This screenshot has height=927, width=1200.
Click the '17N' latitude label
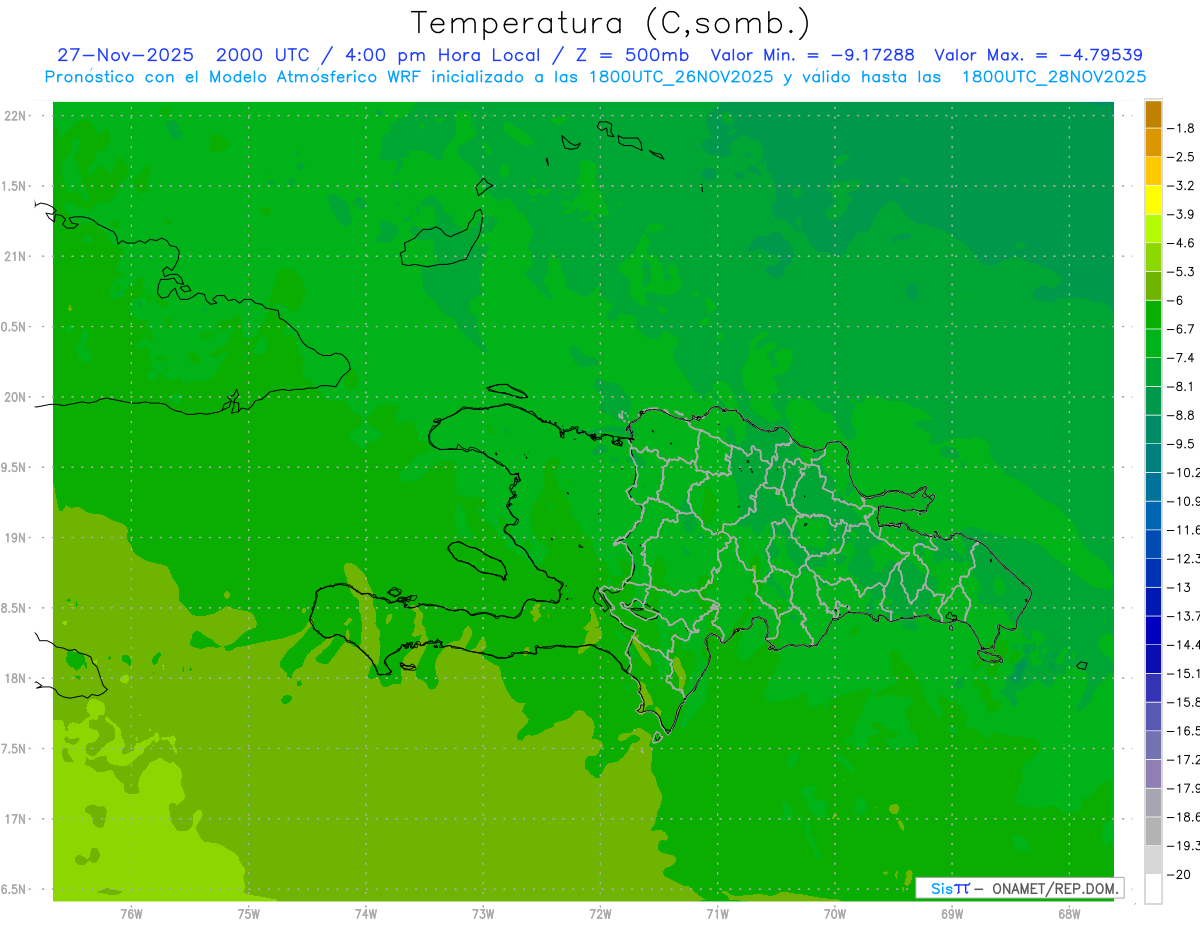(x=15, y=819)
